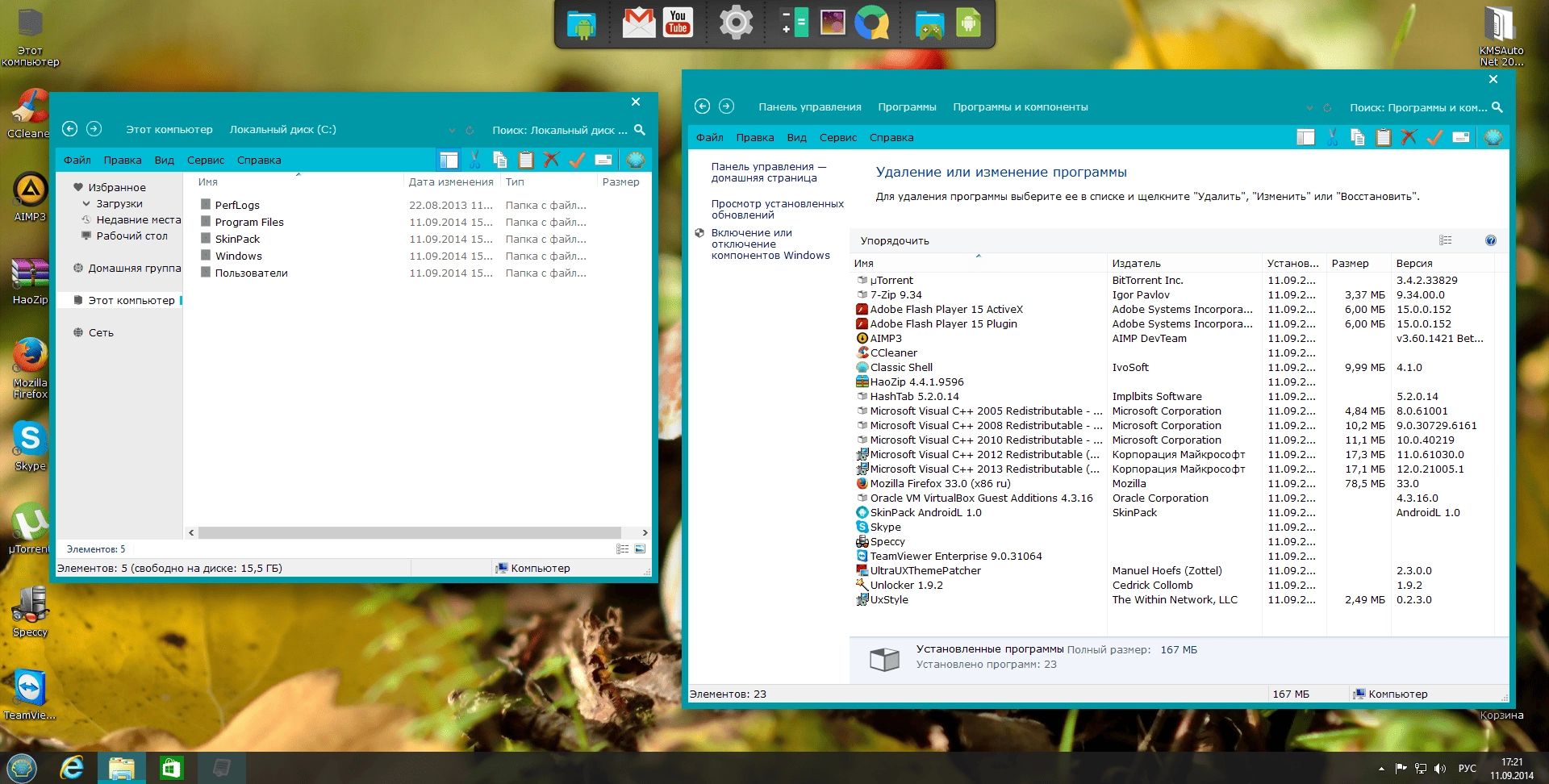Click Упорядочить in Programs window
Image resolution: width=1549 pixels, height=784 pixels.
click(895, 241)
